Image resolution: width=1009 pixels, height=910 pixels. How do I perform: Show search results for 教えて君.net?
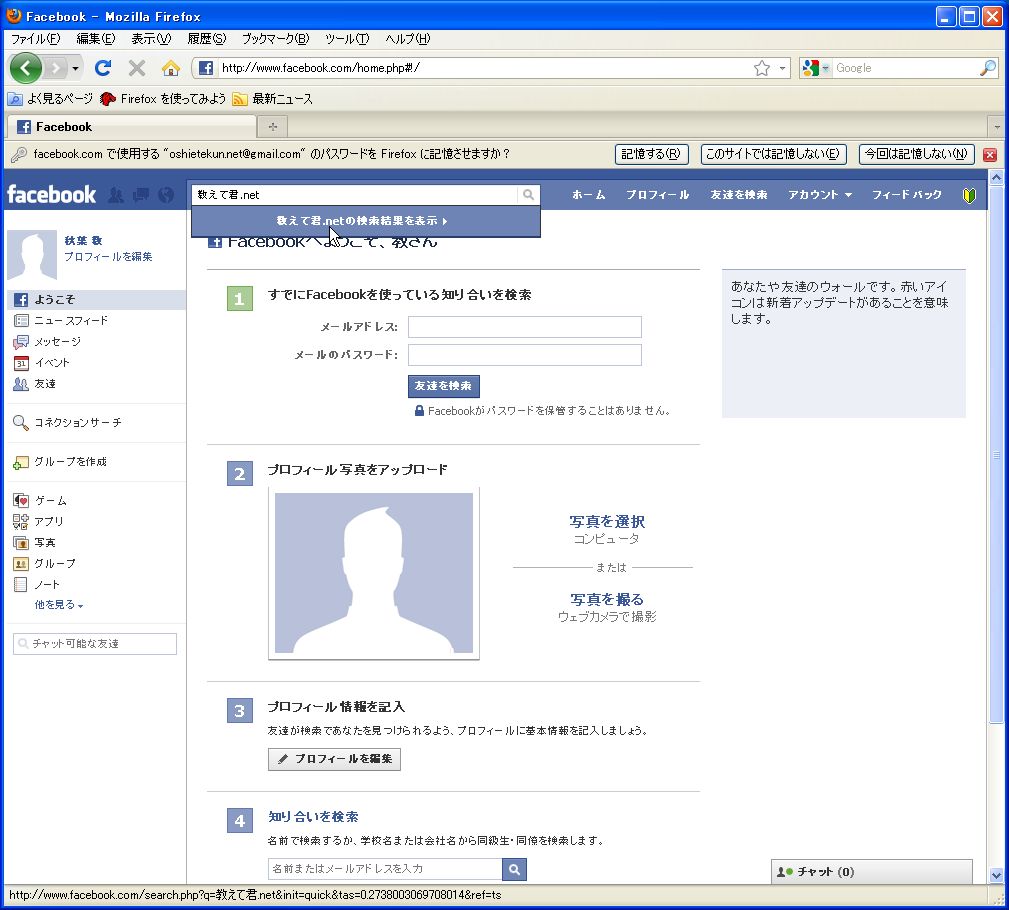tap(366, 221)
